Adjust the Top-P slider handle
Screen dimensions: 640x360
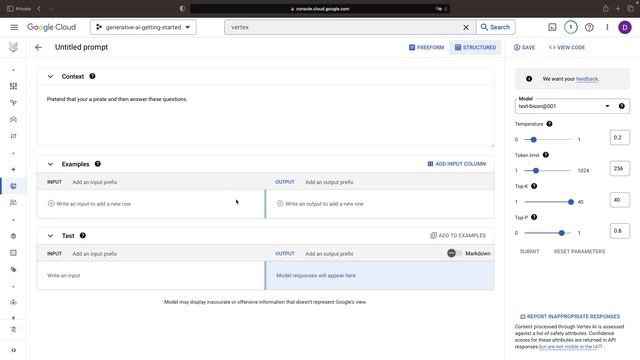(x=562, y=233)
